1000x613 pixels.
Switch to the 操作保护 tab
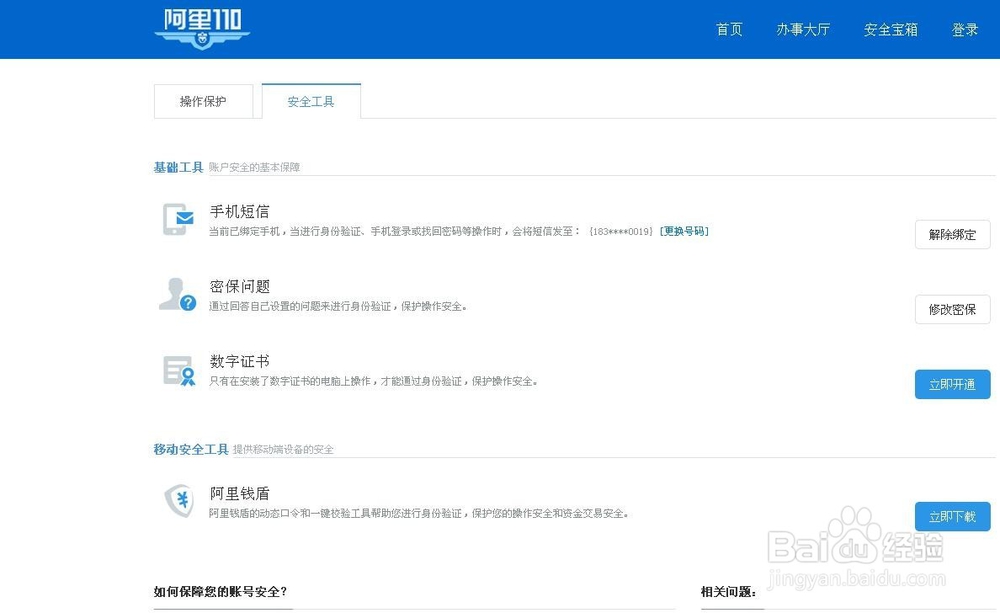[x=203, y=101]
